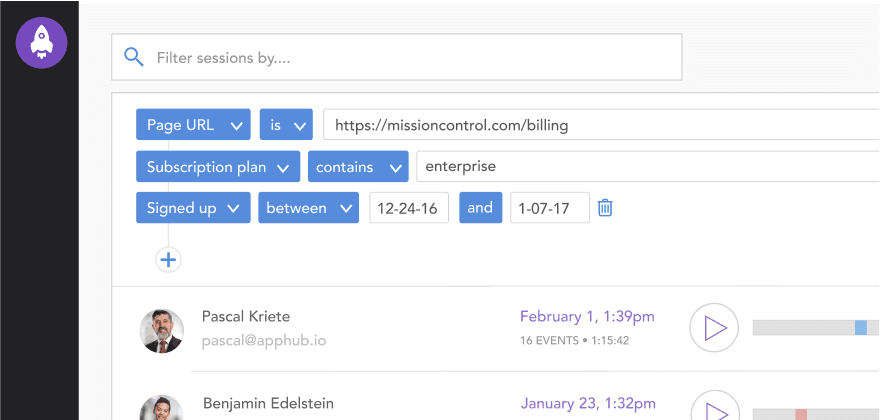Edit the 'enterprise' value field
Image resolution: width=880 pixels, height=420 pixels.
[648, 167]
